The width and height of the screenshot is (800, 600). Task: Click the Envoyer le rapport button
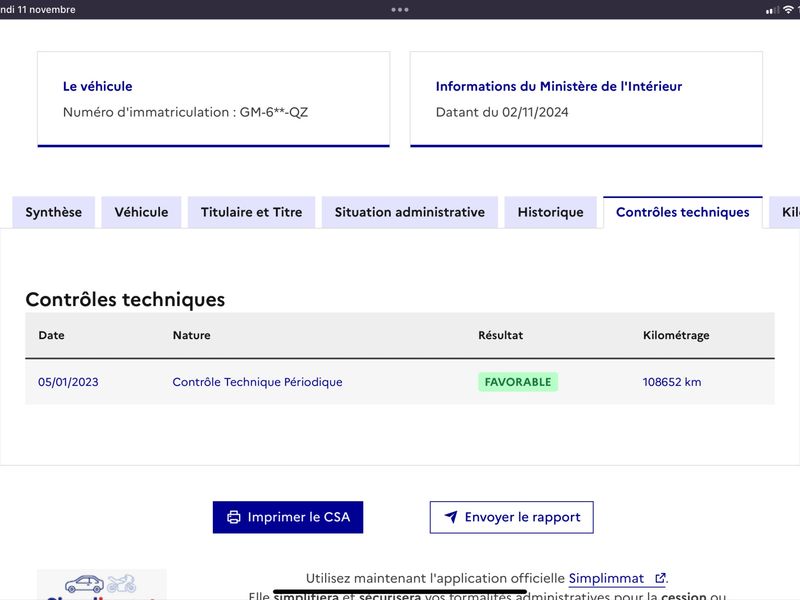[x=512, y=517]
